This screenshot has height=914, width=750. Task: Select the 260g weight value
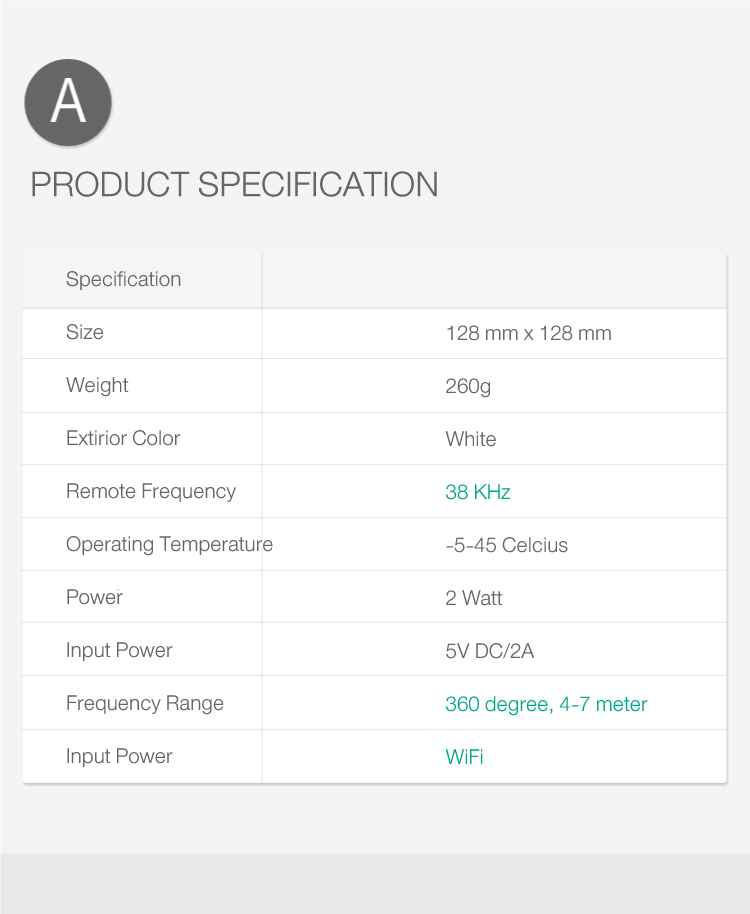[x=468, y=386]
